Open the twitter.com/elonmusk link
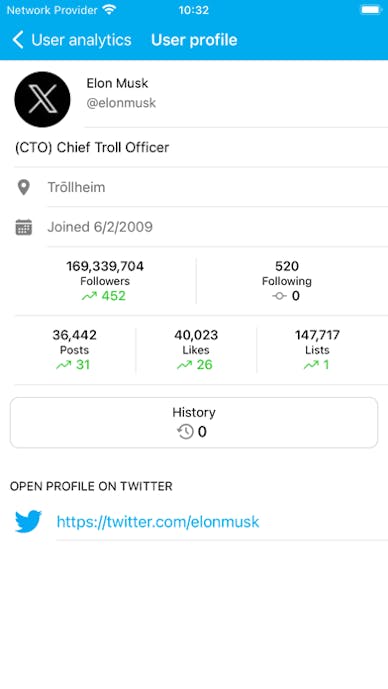This screenshot has height=689, width=388. (x=158, y=522)
